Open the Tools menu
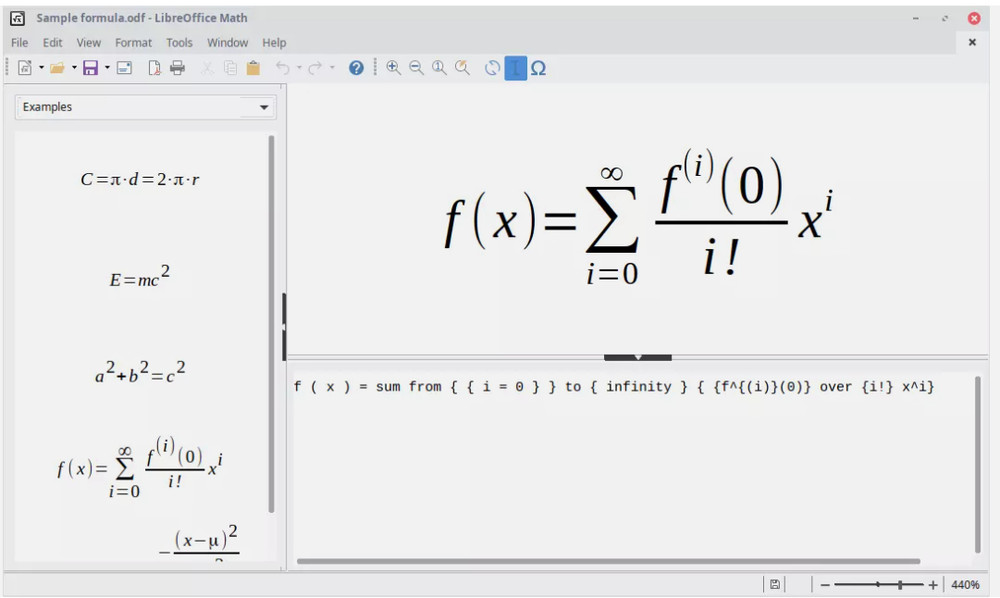 coord(179,43)
